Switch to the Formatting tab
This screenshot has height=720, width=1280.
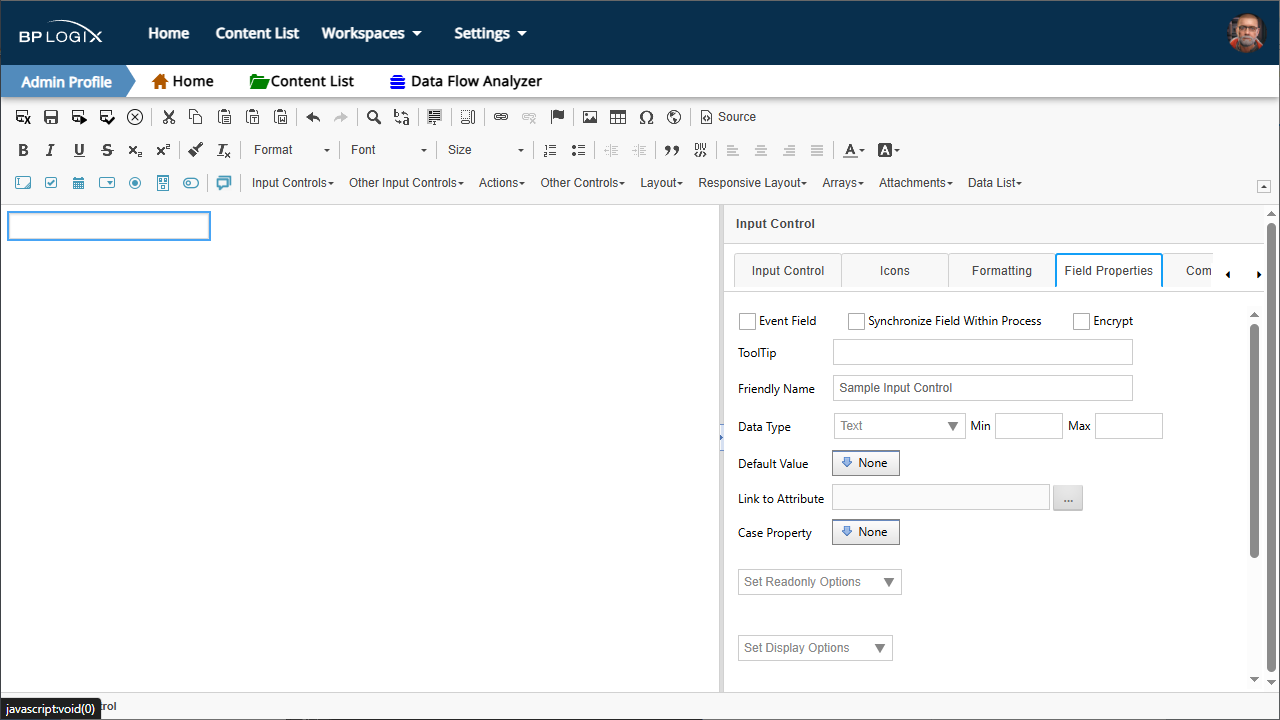(1002, 271)
